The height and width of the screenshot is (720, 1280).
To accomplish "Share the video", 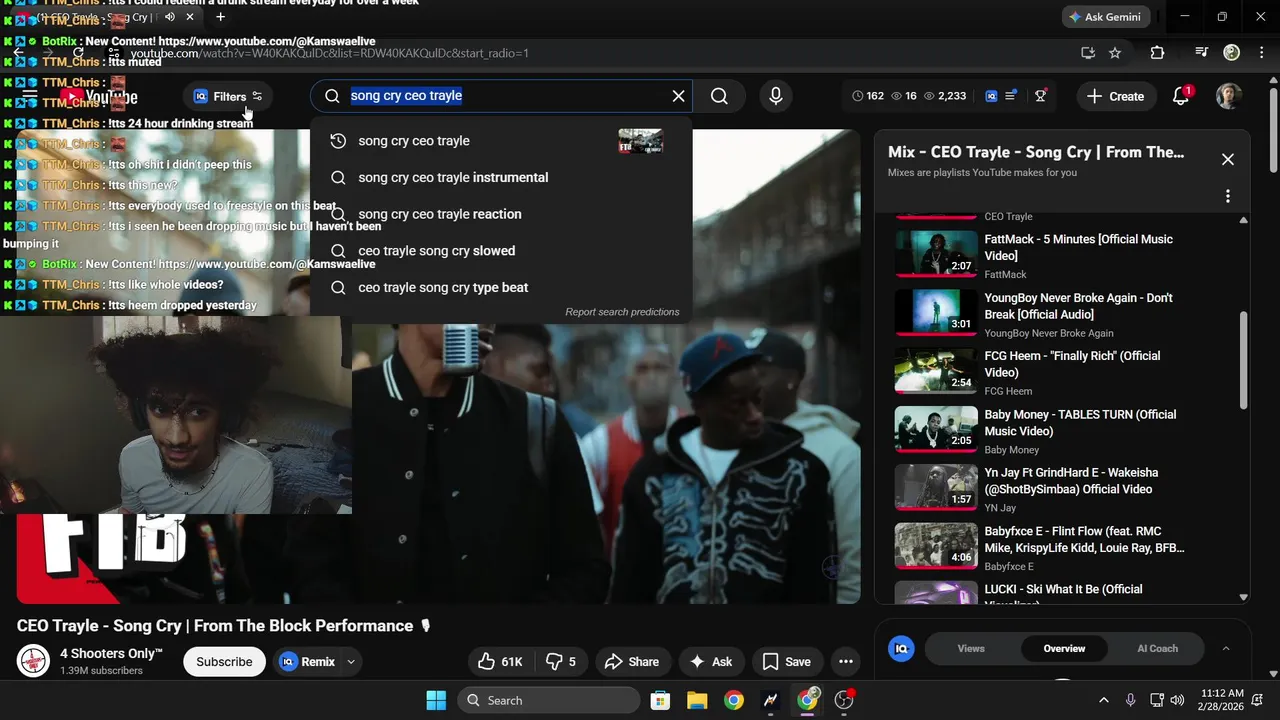I will tap(632, 661).
